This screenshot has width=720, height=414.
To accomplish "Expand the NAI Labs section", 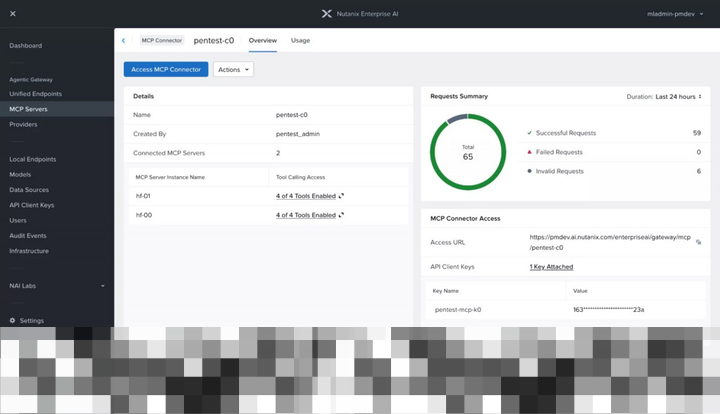I will (57, 285).
